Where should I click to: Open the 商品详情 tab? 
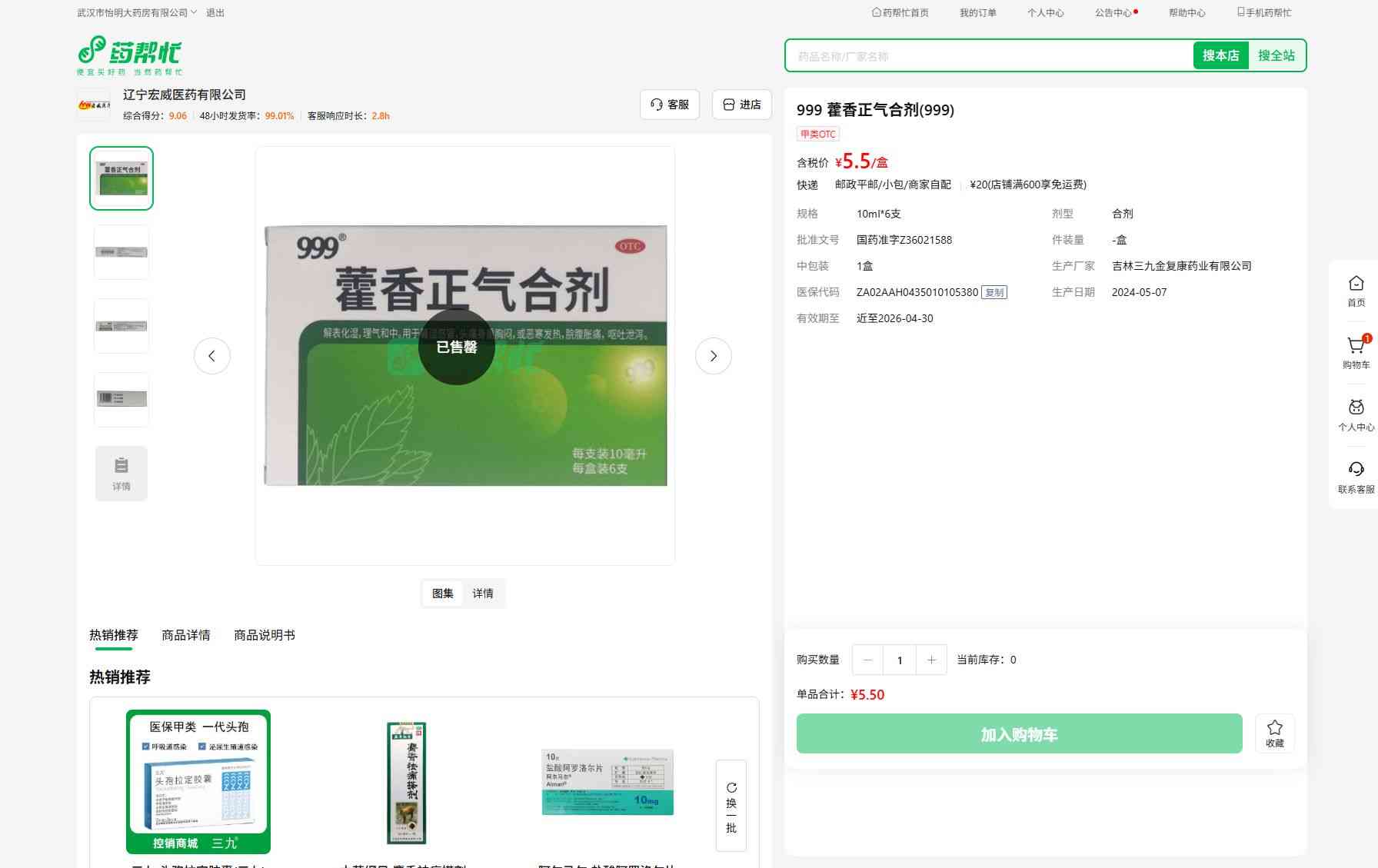point(185,635)
